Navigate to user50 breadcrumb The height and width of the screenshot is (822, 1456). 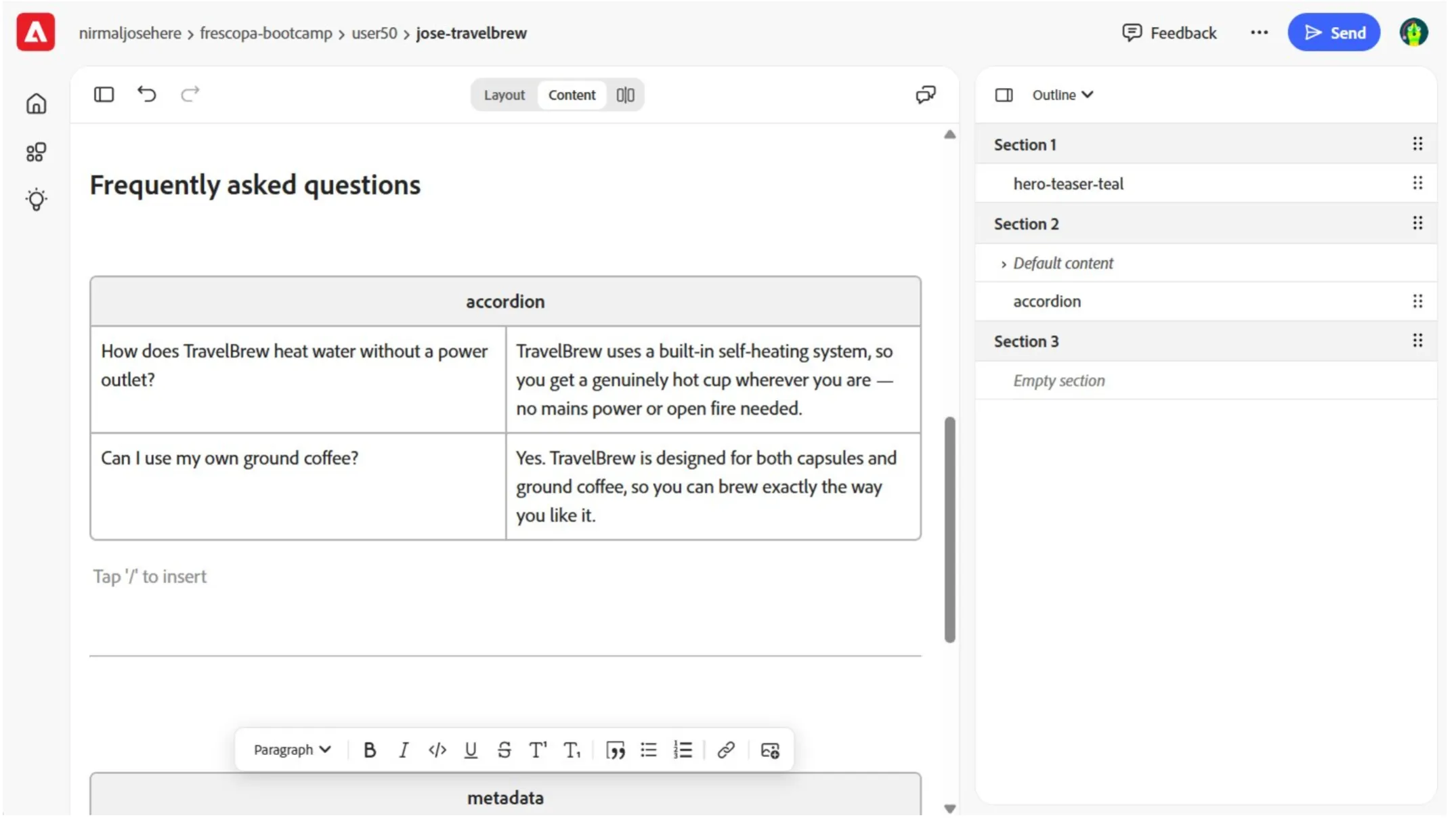point(374,33)
